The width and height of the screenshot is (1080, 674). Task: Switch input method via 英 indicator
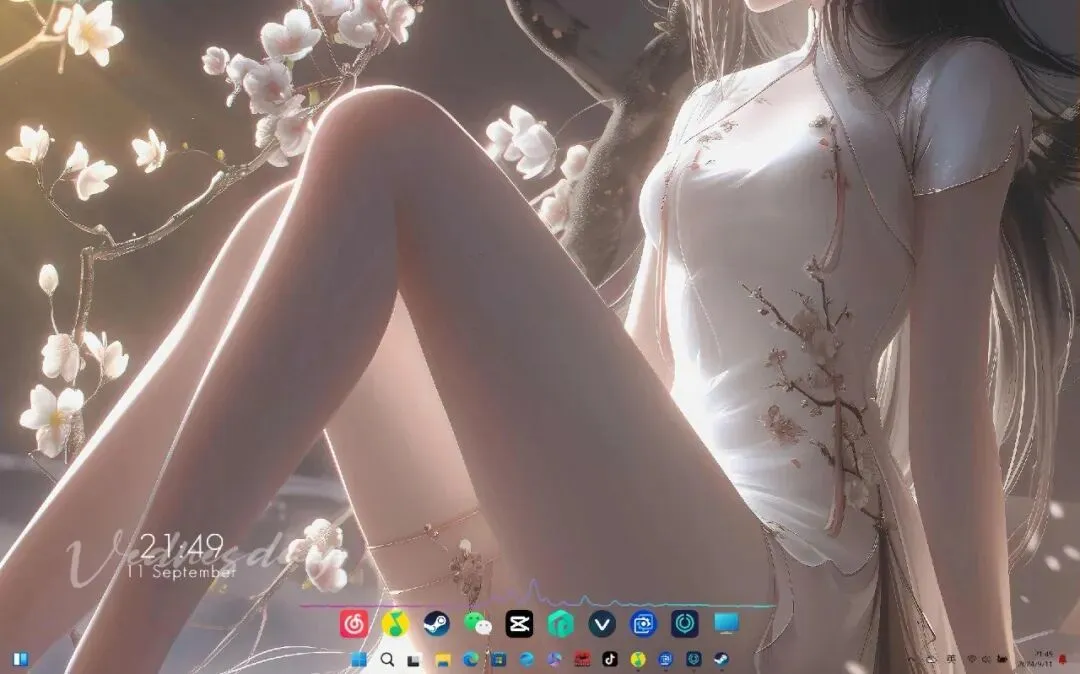[x=951, y=660]
